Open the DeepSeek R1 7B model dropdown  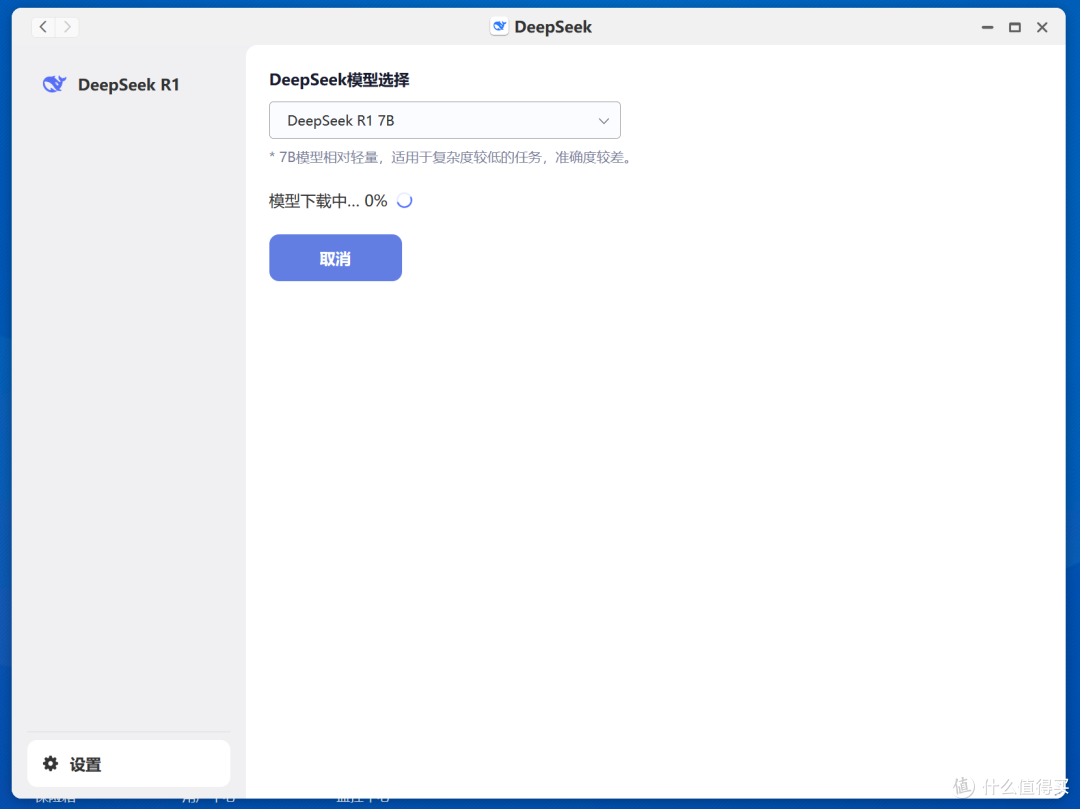(x=445, y=120)
